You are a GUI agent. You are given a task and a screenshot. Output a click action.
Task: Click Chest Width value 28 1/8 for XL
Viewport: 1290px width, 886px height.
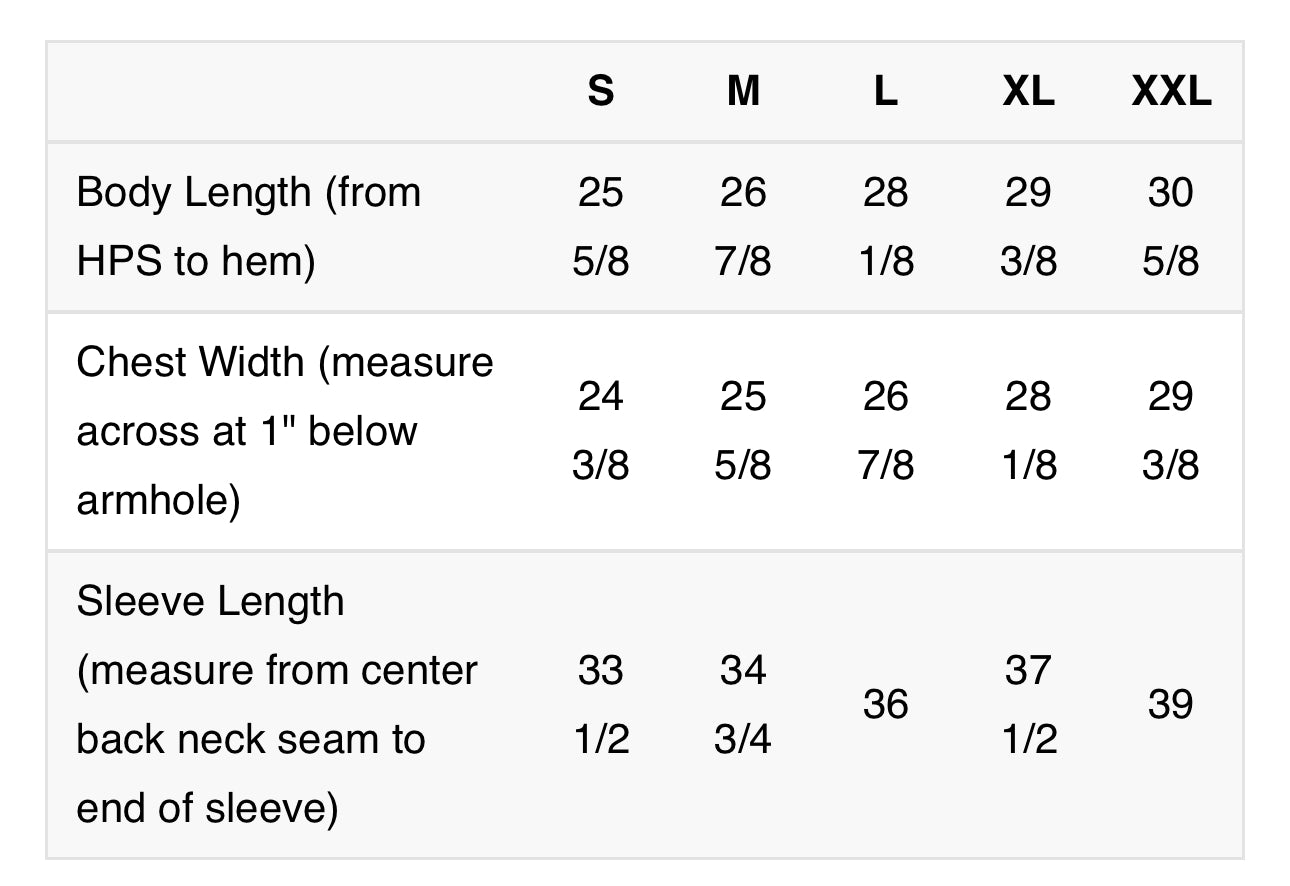[1028, 431]
